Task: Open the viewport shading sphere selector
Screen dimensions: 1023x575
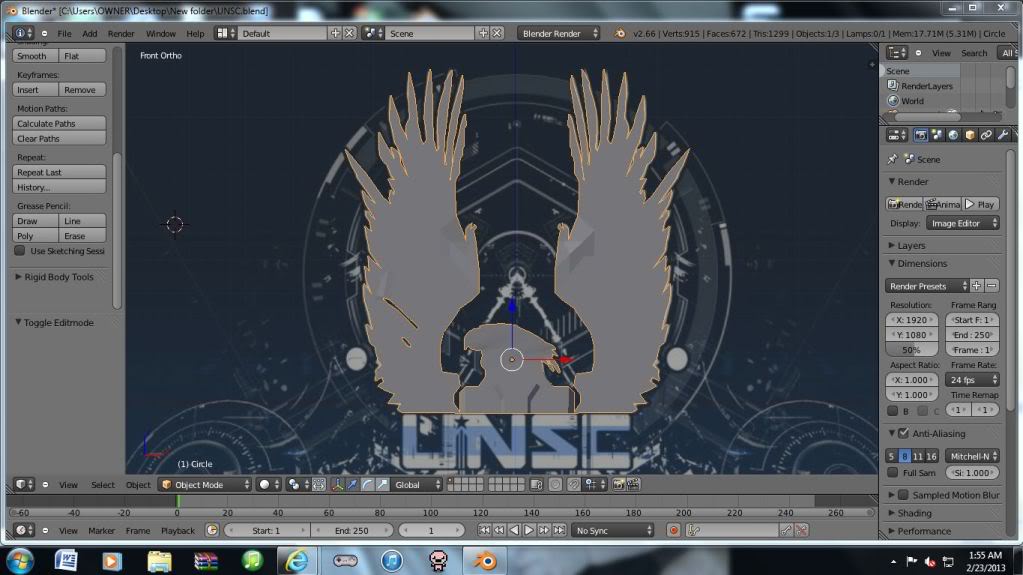Action: pyautogui.click(x=269, y=484)
